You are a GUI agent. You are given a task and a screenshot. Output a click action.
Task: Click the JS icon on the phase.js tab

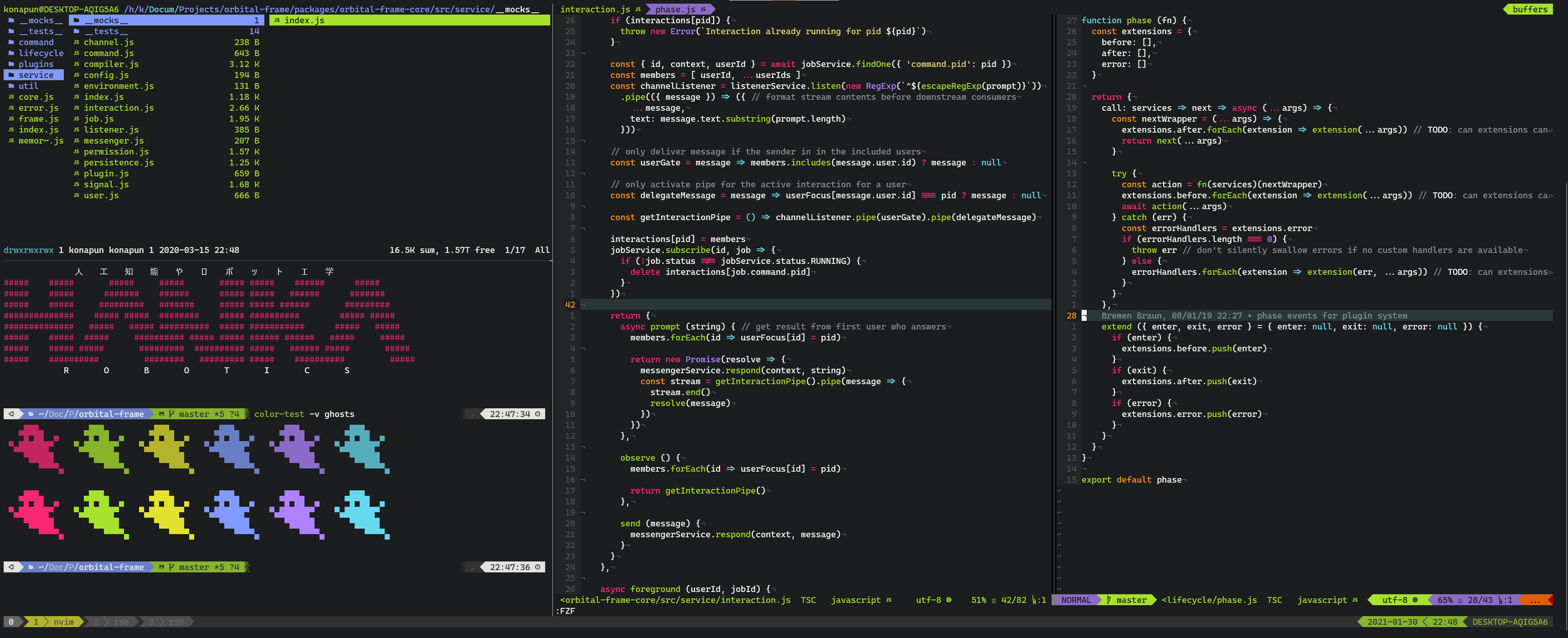click(x=703, y=9)
